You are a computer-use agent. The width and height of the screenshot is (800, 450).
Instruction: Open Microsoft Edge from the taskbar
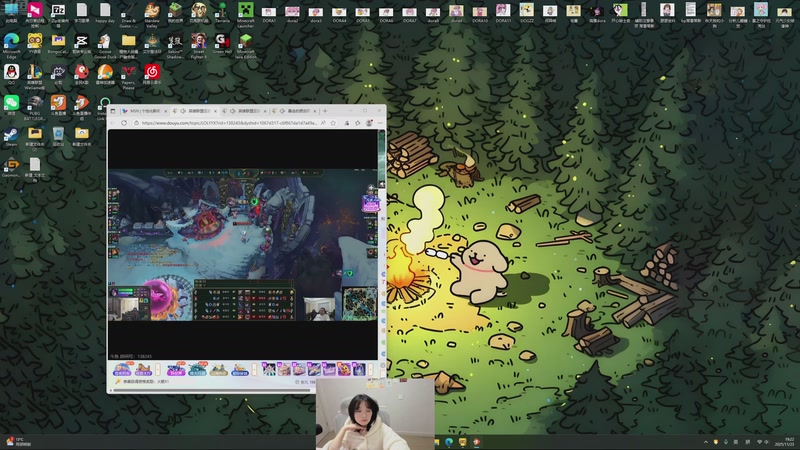pos(449,442)
